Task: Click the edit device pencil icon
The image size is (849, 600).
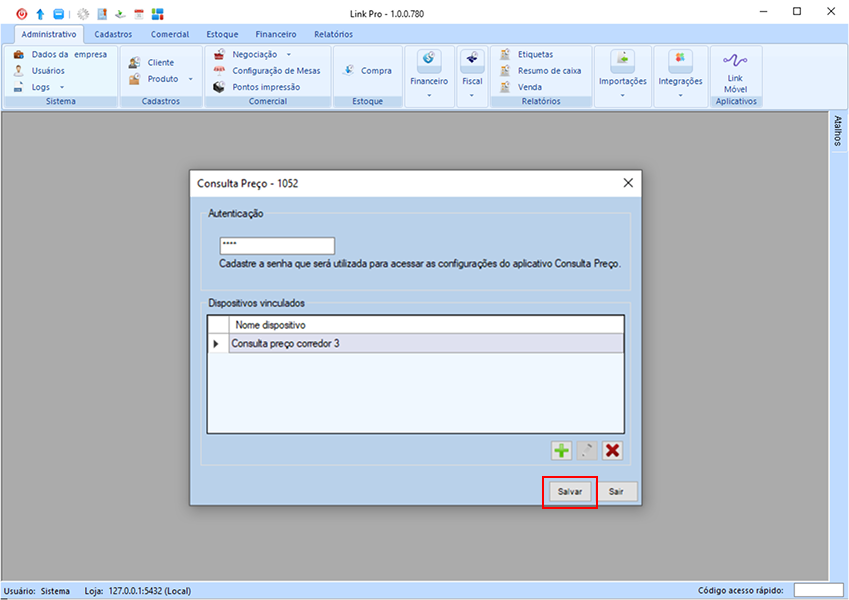Action: click(x=587, y=451)
